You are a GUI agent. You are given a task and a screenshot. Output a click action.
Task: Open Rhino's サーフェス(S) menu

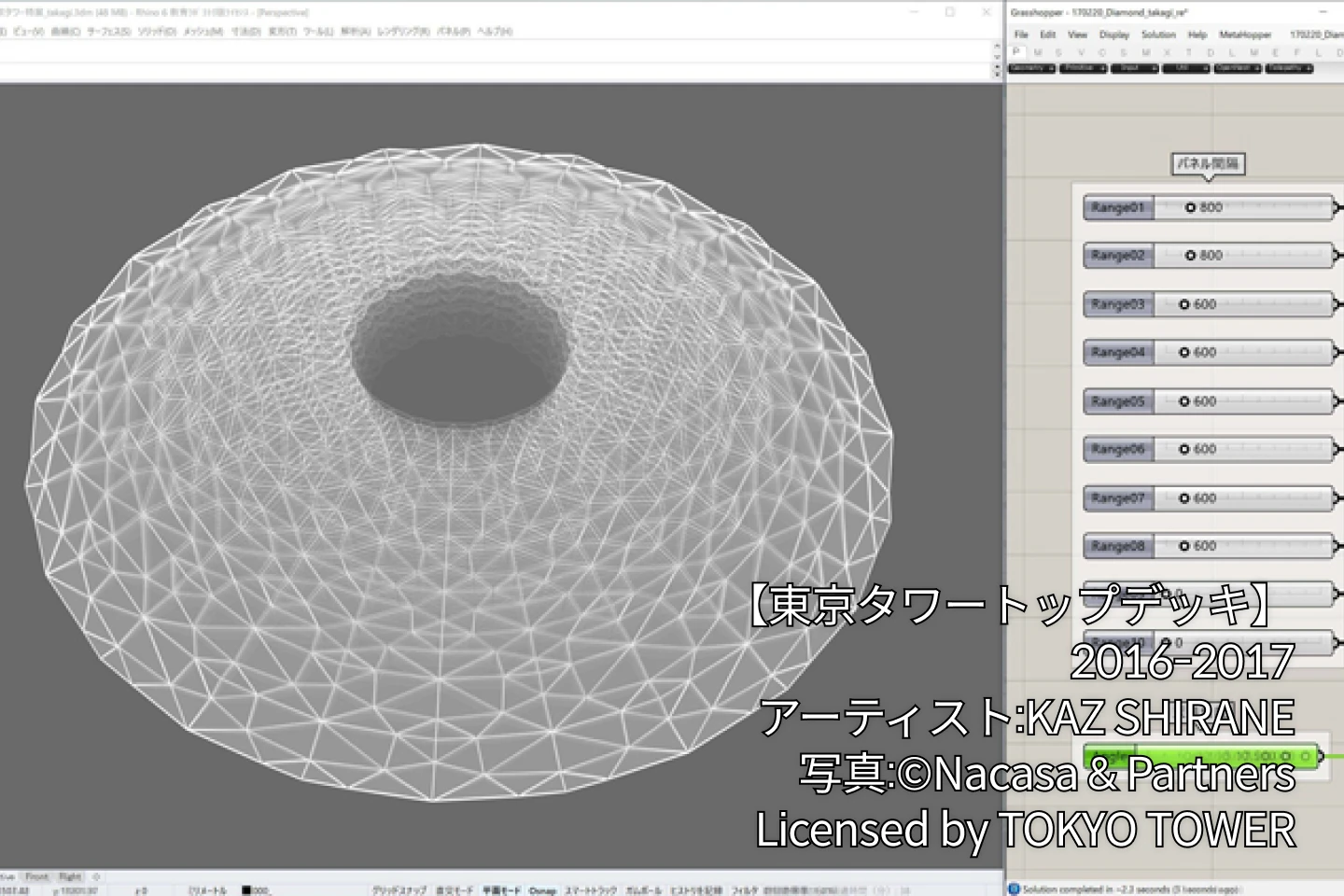pos(110,32)
